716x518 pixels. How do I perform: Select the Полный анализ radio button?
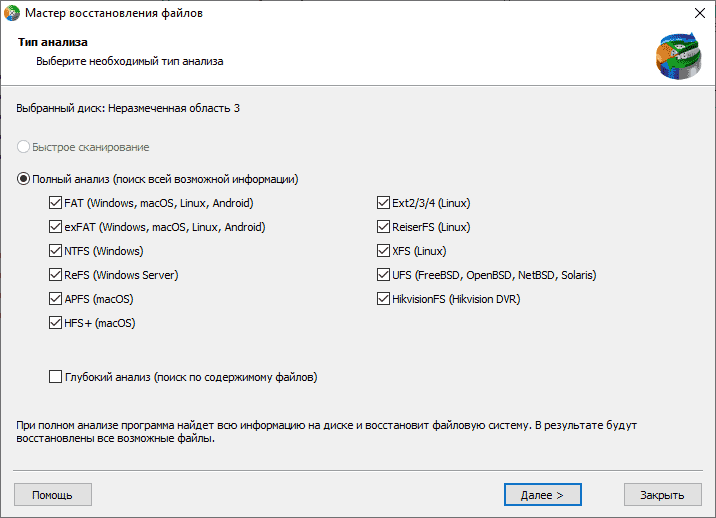[23, 179]
